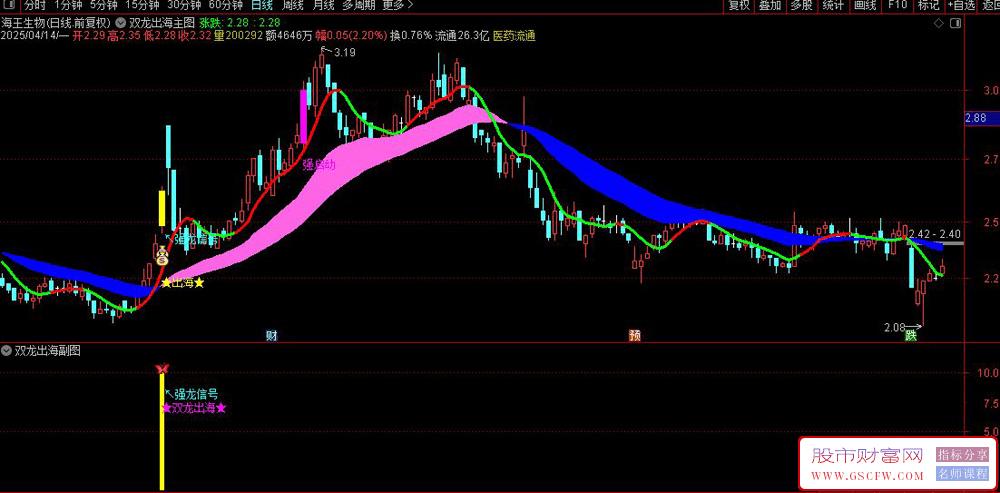Add stock via +自选 button
1000x493 pixels.
tap(961, 6)
